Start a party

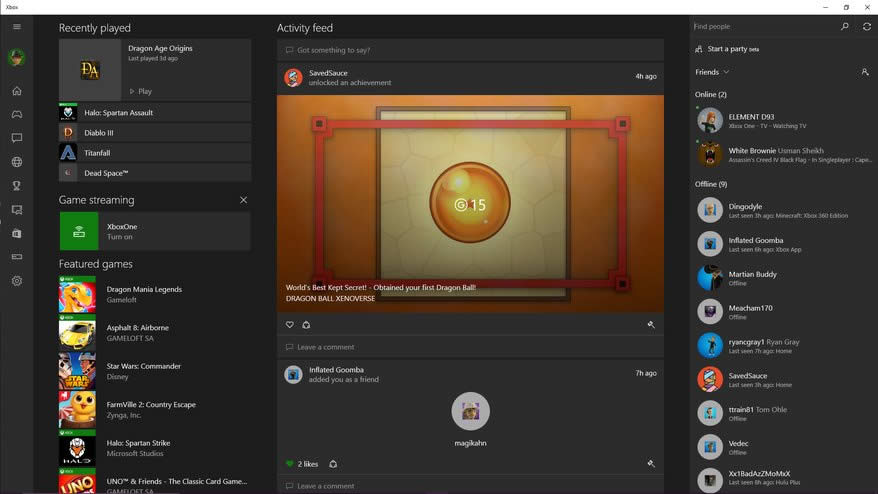[726, 49]
